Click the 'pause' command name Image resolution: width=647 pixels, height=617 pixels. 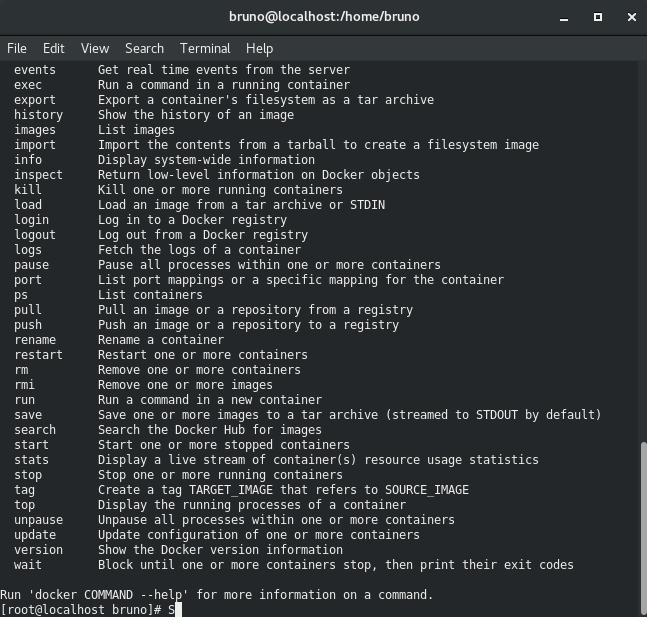coord(31,265)
